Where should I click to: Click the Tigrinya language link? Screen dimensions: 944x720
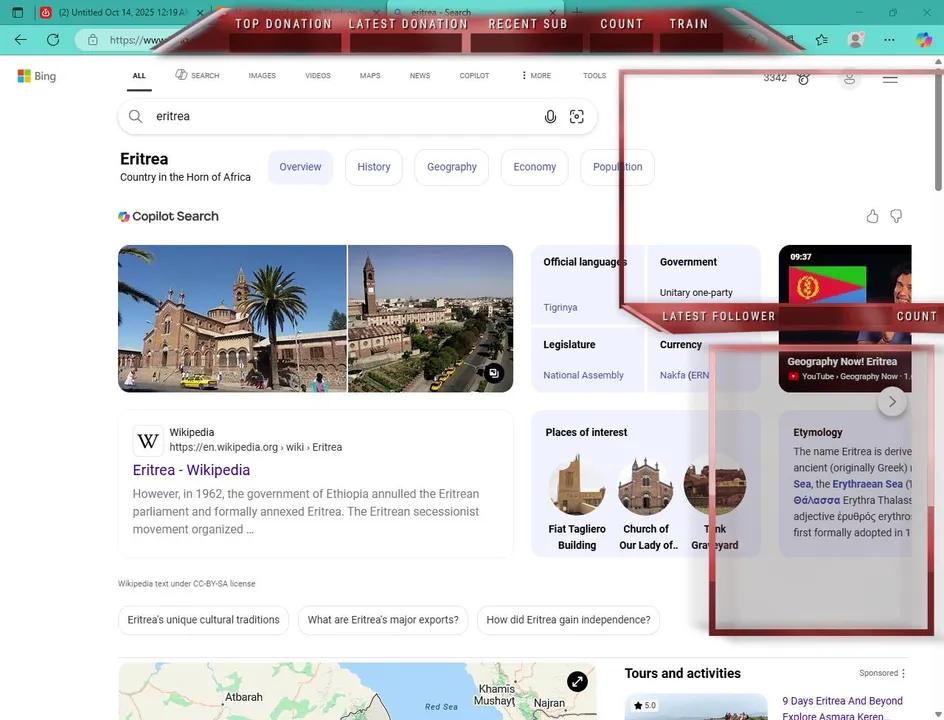[x=560, y=308]
